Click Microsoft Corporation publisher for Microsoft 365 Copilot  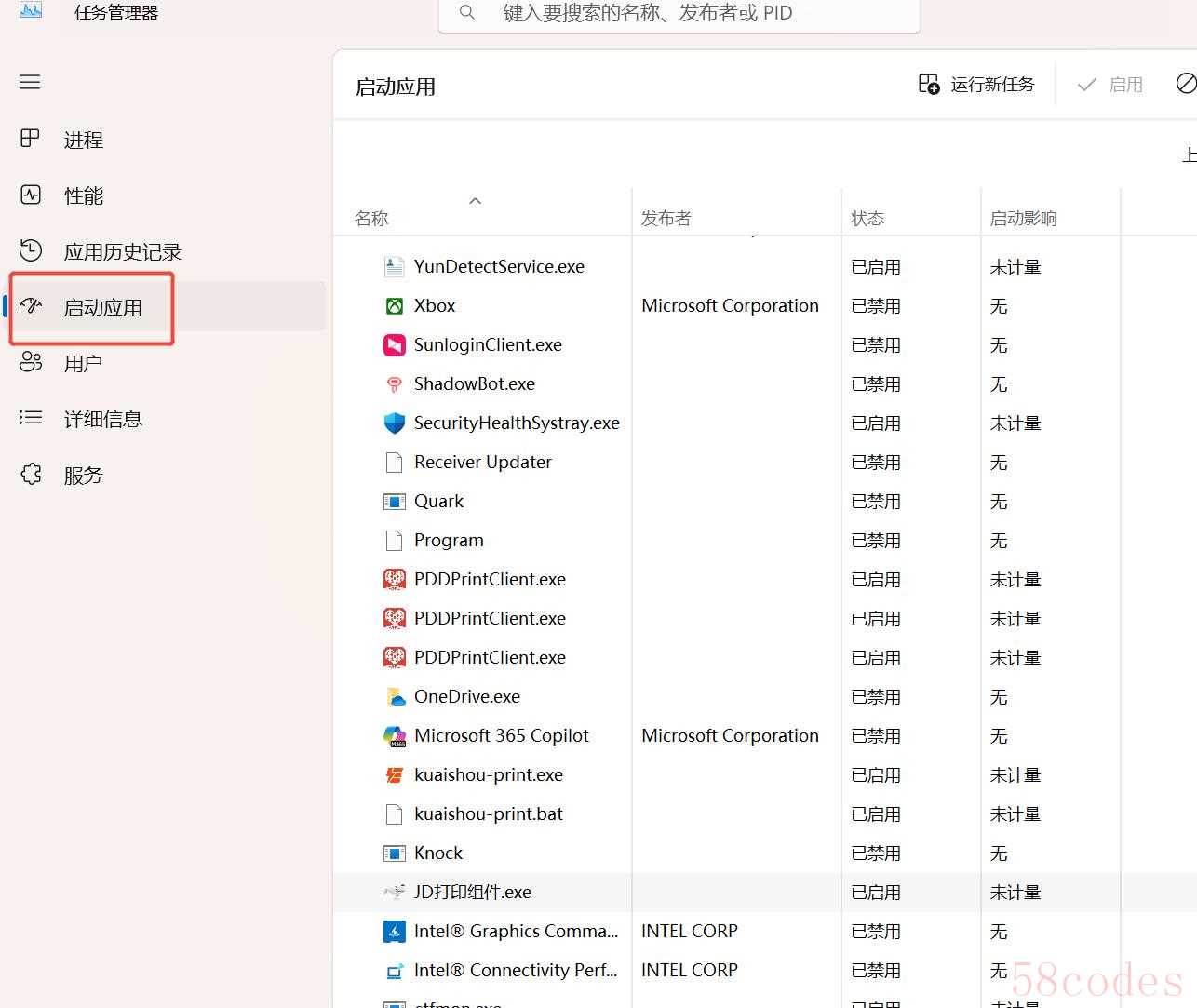[730, 735]
